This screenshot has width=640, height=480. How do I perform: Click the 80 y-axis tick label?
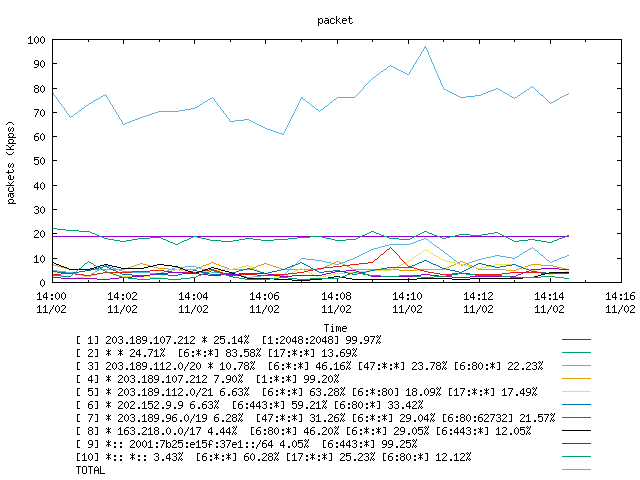(40, 89)
